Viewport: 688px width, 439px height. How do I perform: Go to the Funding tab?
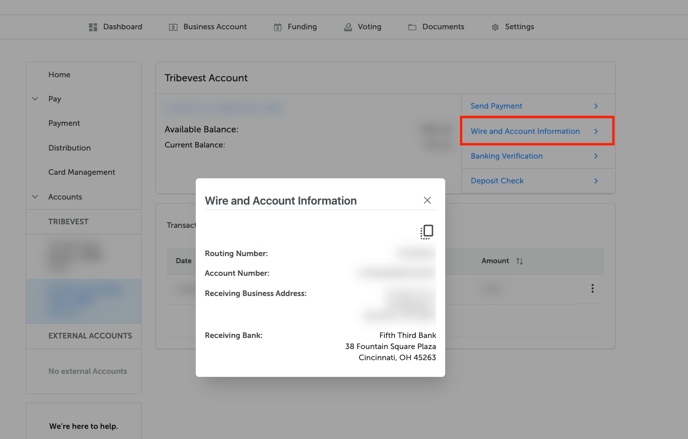coord(295,27)
